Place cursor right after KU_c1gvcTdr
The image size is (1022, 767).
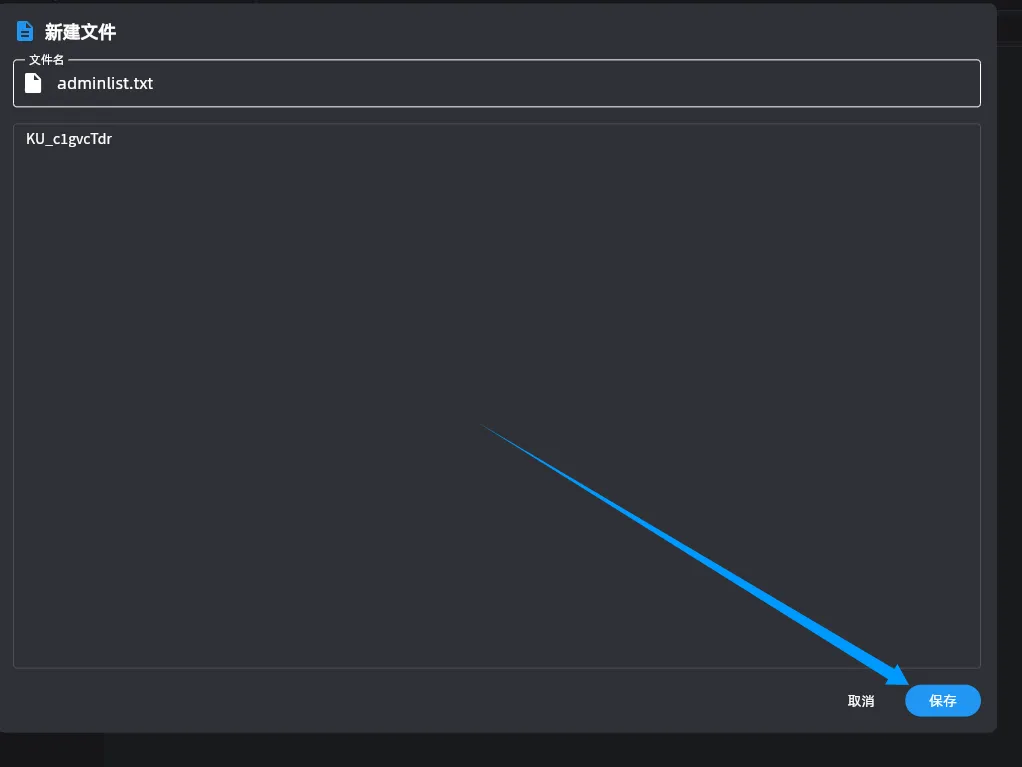click(x=113, y=139)
